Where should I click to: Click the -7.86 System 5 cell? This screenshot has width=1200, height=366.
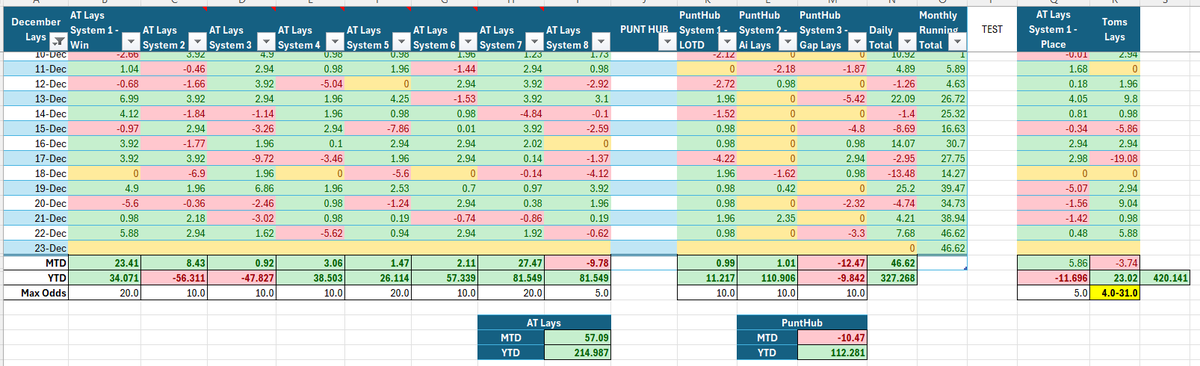[377, 129]
